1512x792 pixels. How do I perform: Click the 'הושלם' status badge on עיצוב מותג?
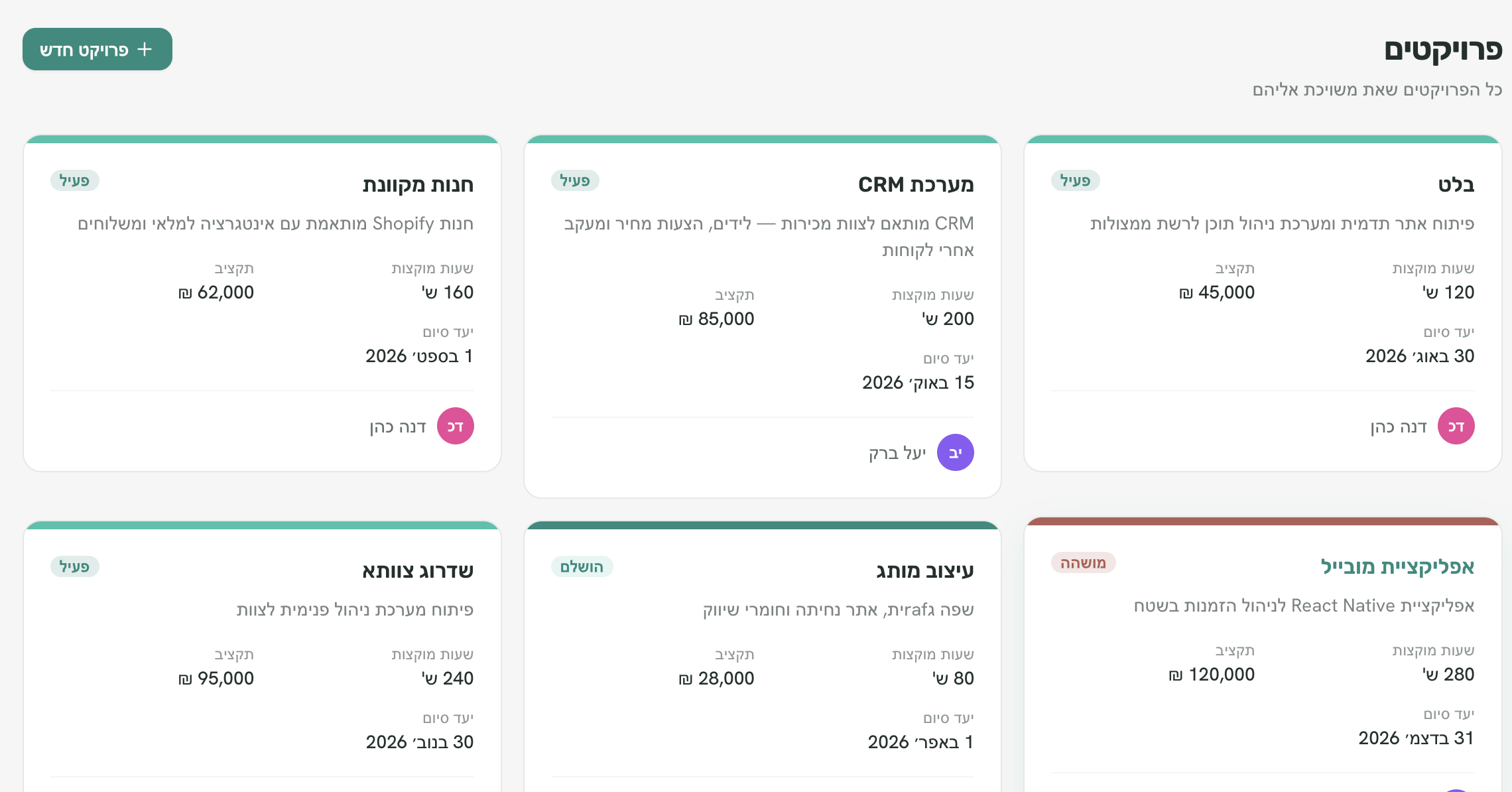[582, 566]
